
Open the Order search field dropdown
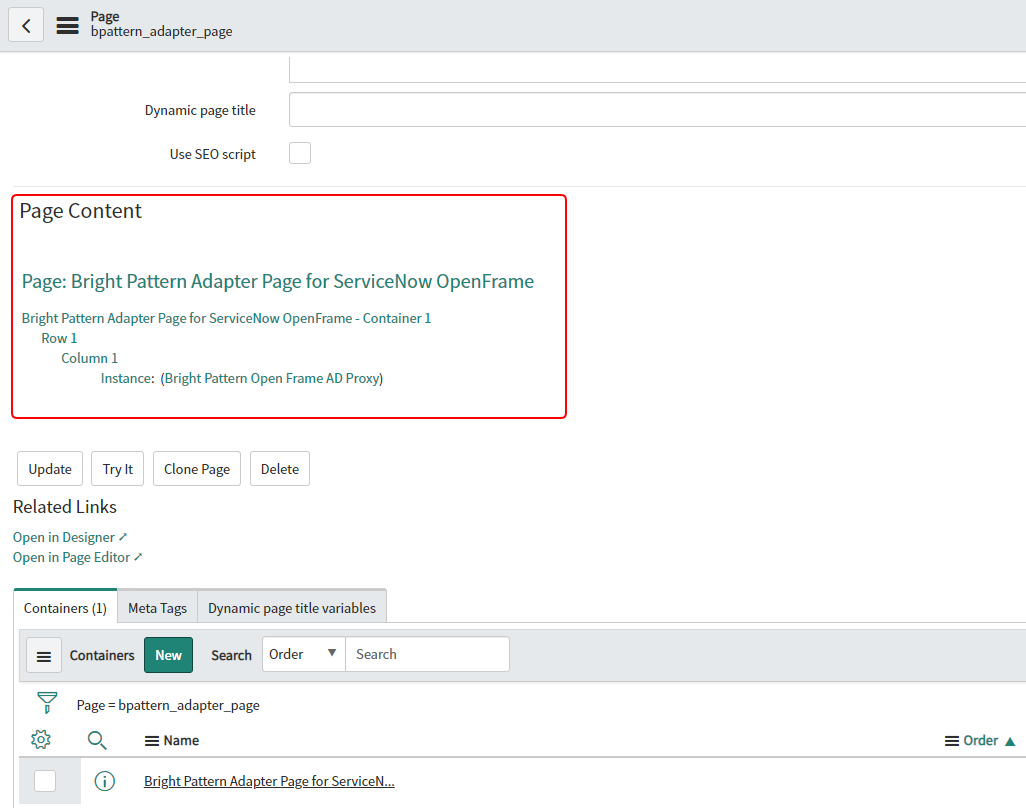pyautogui.click(x=304, y=654)
